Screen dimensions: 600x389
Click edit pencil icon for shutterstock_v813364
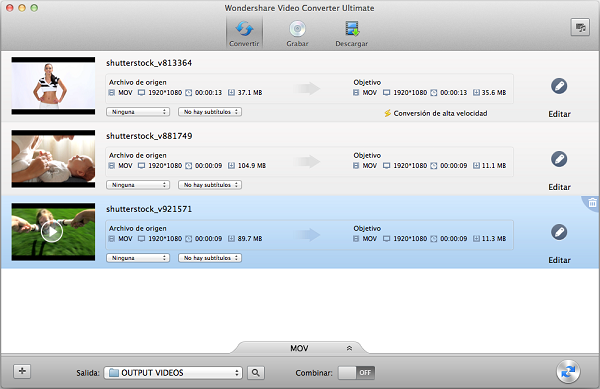click(559, 86)
